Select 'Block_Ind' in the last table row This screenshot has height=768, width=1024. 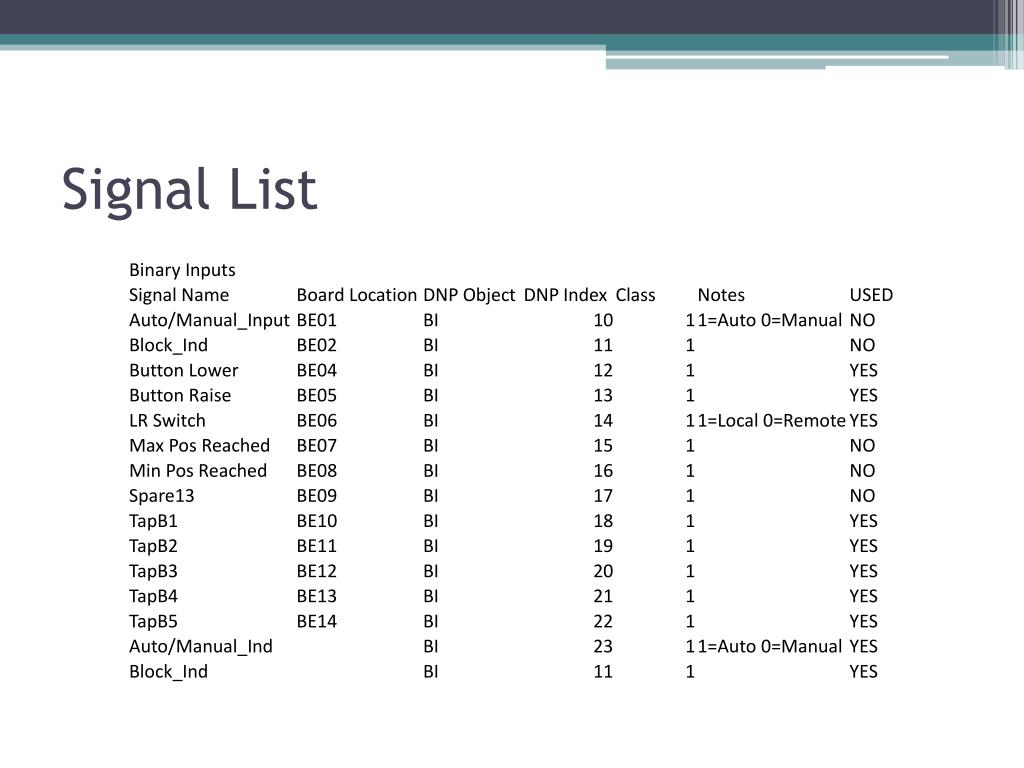[168, 672]
